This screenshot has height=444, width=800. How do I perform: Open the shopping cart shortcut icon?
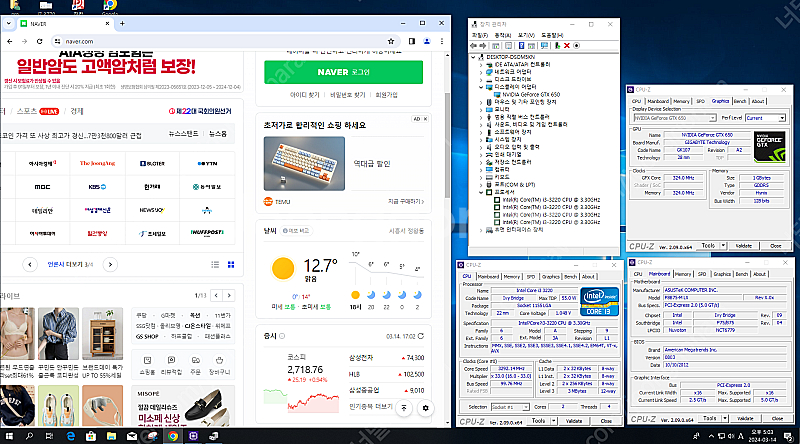tap(219, 360)
